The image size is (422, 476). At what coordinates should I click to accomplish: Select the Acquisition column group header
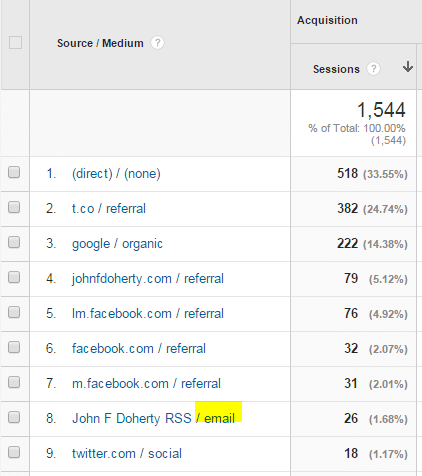[327, 20]
